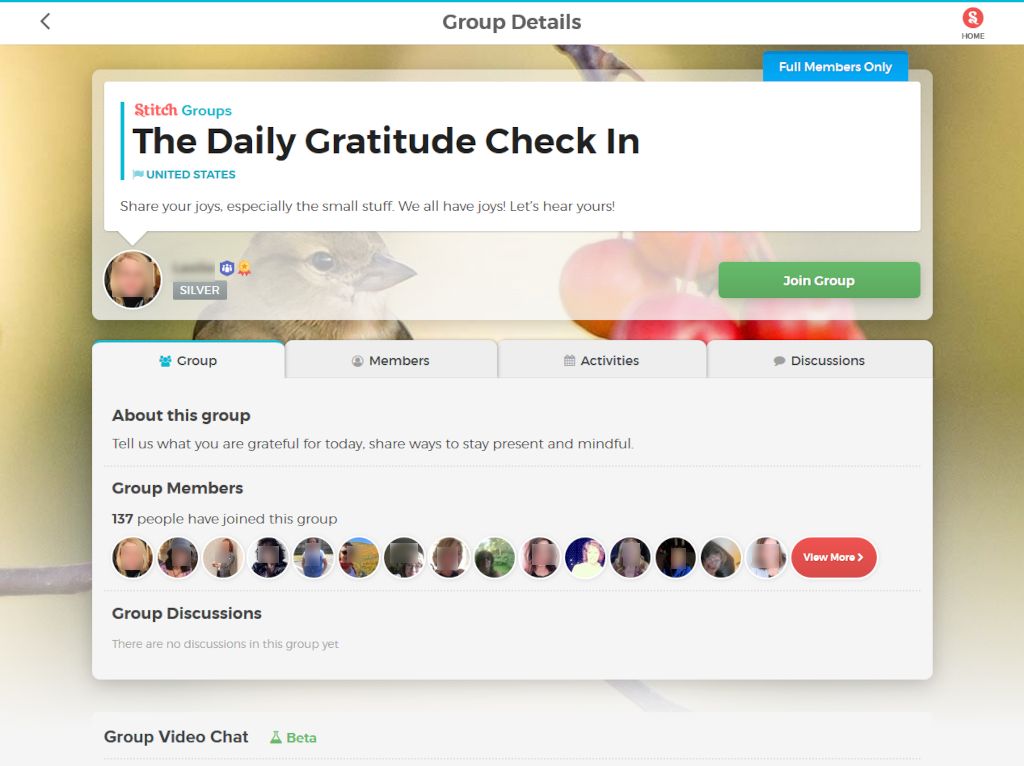Click the gold ribbon award badge
The image size is (1024, 766).
244,268
